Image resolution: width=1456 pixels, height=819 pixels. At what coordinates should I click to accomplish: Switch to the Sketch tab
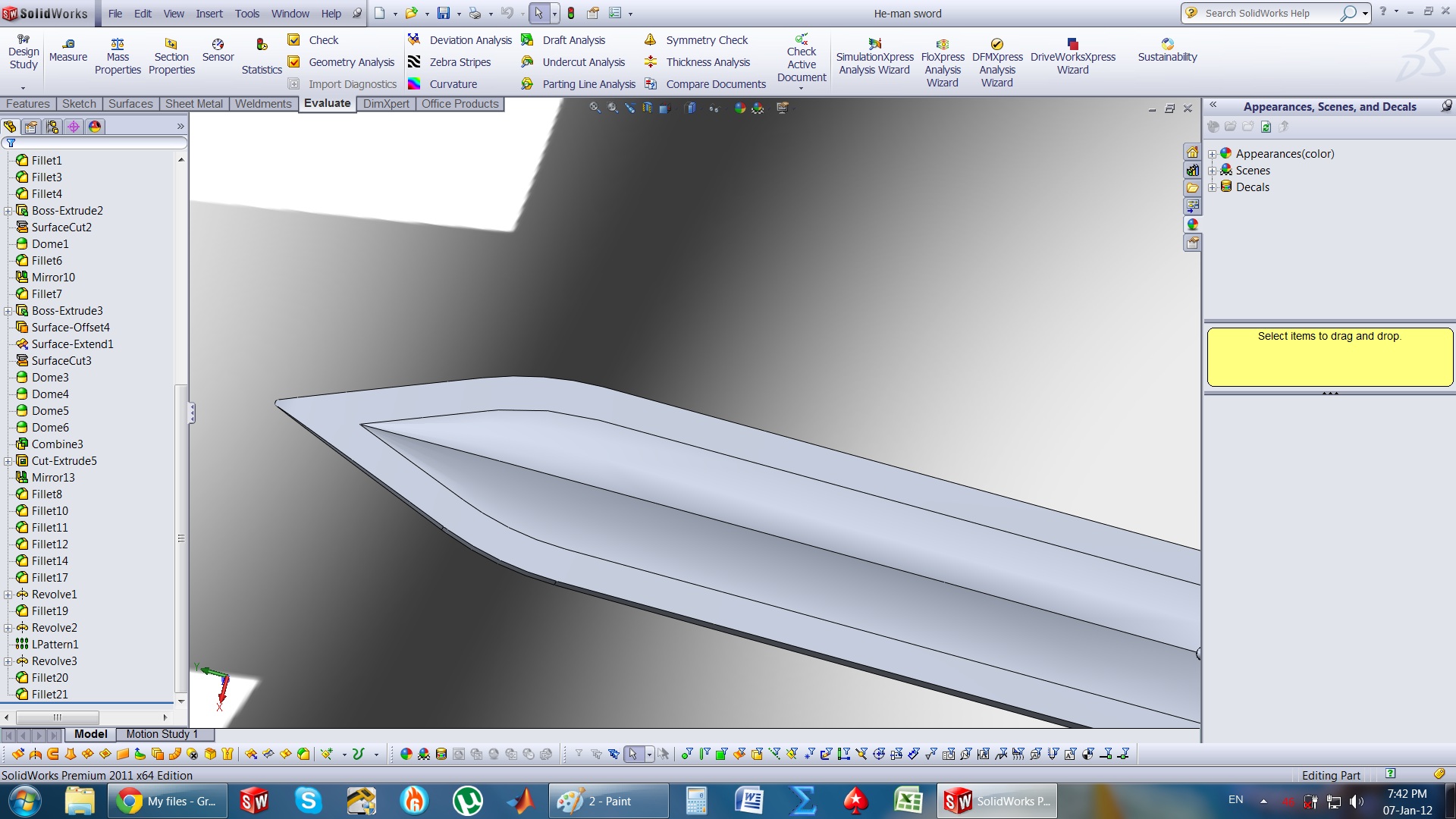tap(79, 104)
